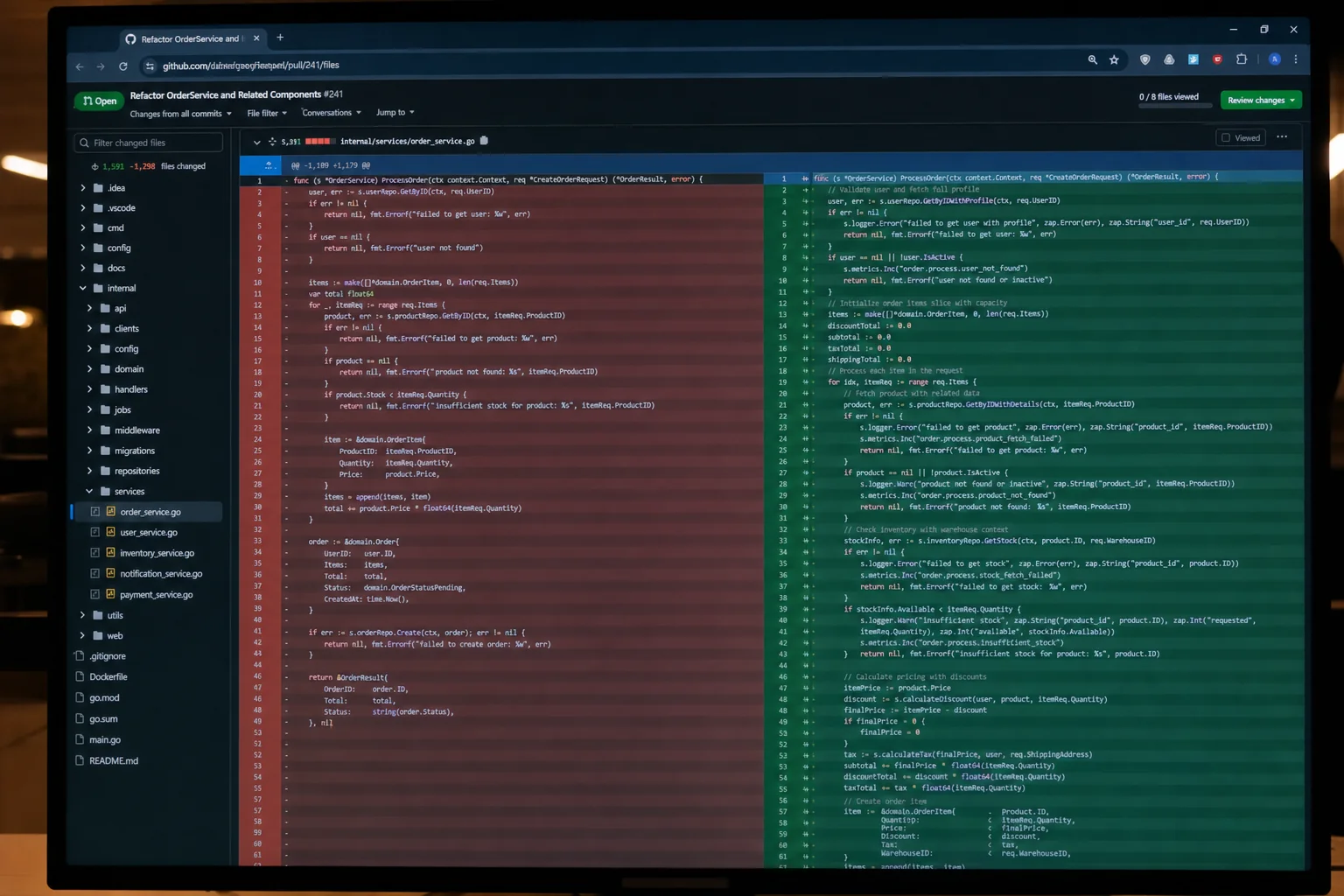The width and height of the screenshot is (1344, 896).
Task: Open the shield extension icon
Action: click(x=1144, y=59)
